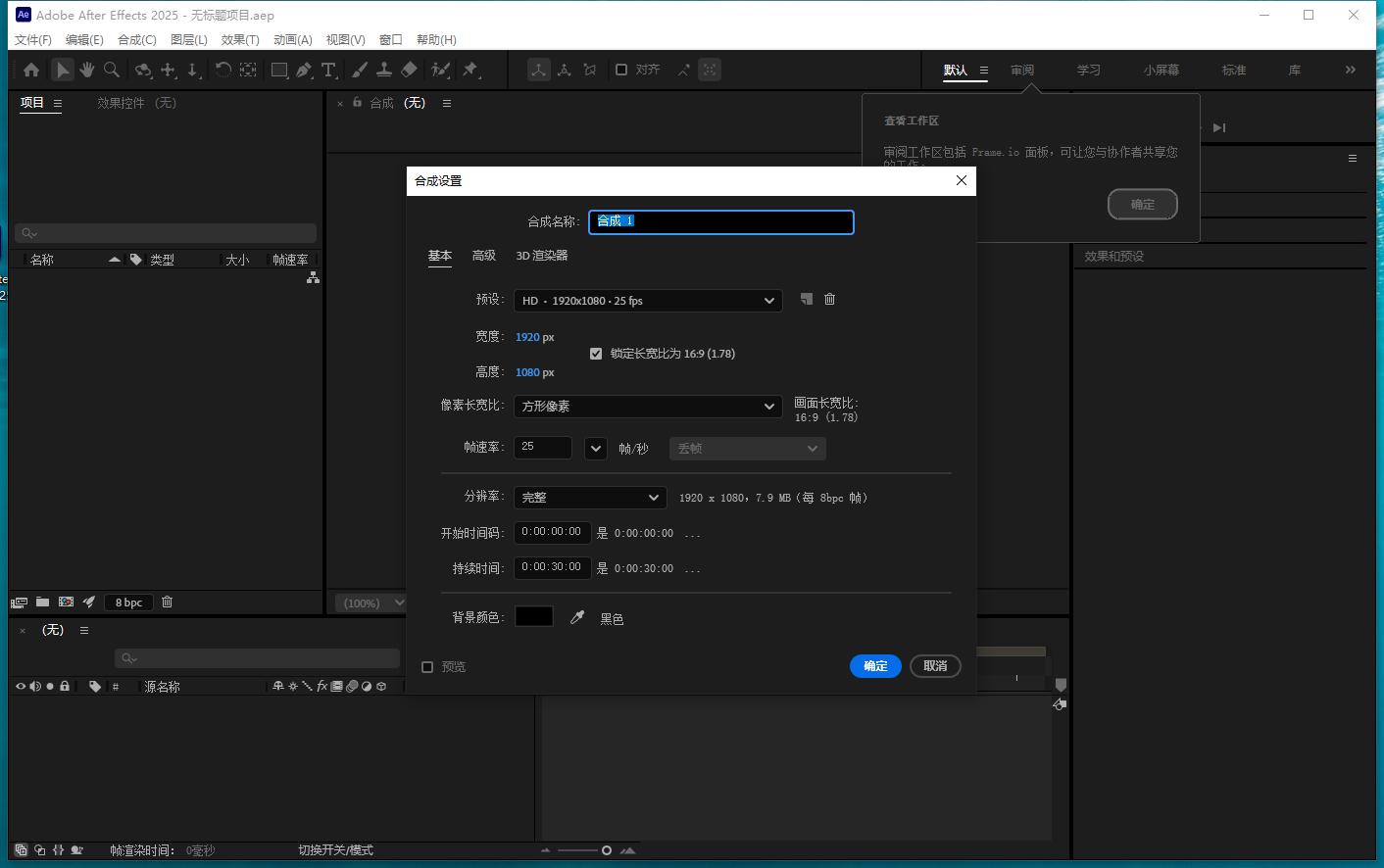Screen dimensions: 1384x868
Task: Click the 8 bpc color depth button
Action: [x=128, y=603]
